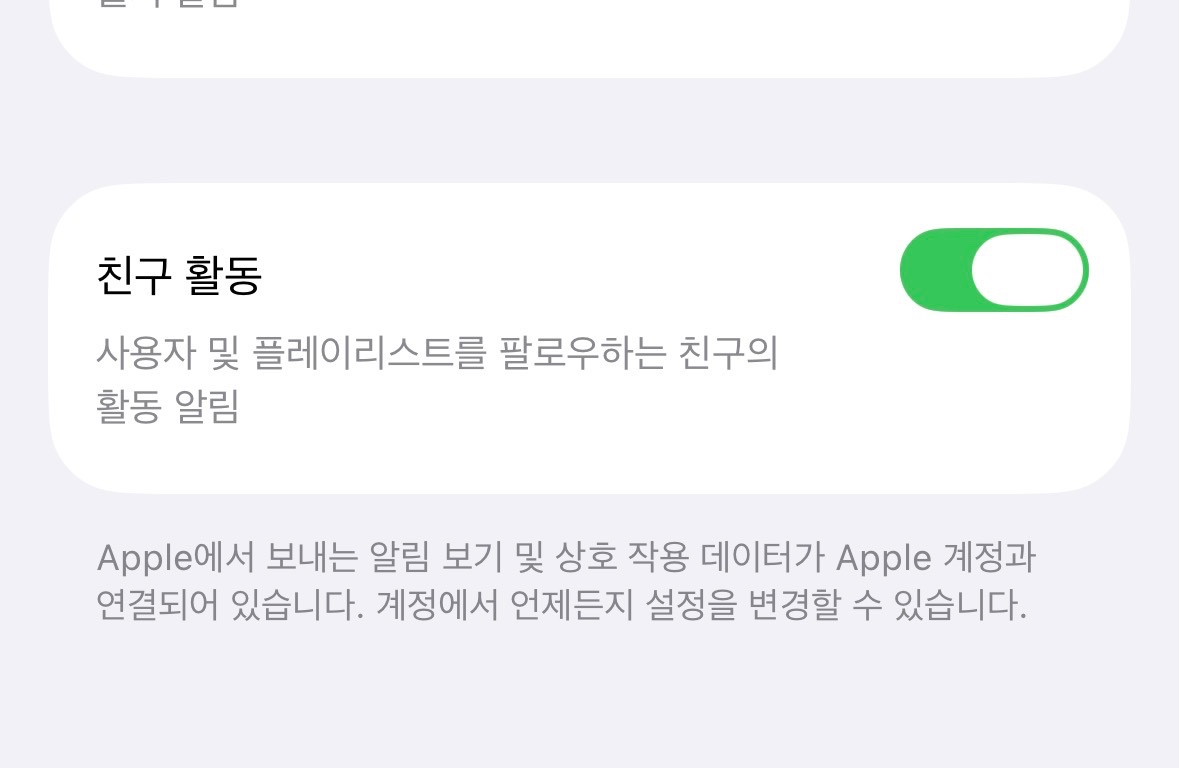Click the description starting with 사용자 및 플레이리스트를
Screen dimensions: 1179x768
coord(437,380)
